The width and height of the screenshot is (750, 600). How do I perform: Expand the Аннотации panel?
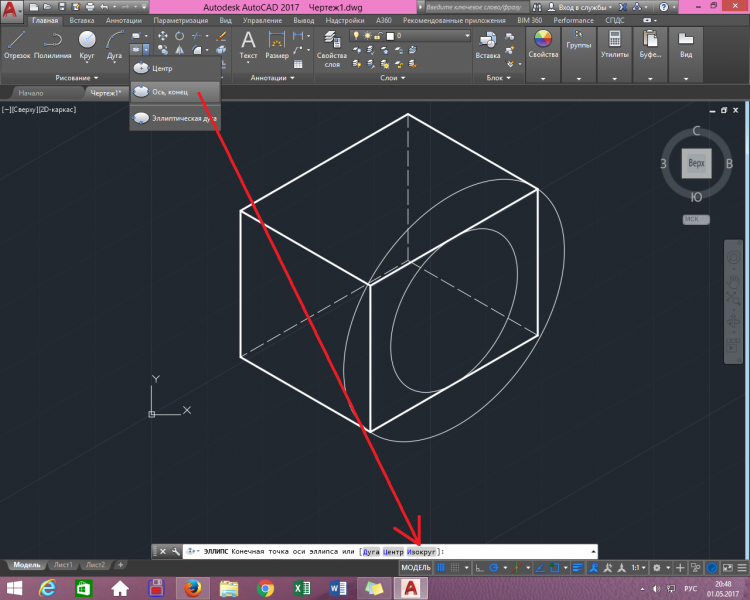click(x=273, y=78)
